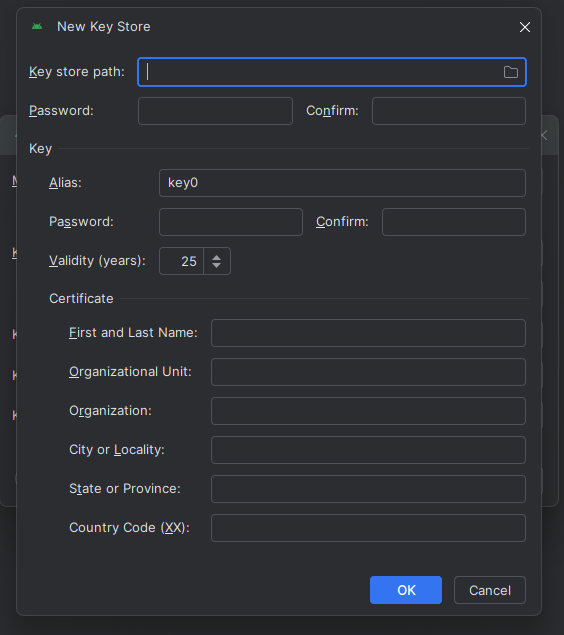
Task: Click the 'Key store path:' label
Action: point(77,72)
